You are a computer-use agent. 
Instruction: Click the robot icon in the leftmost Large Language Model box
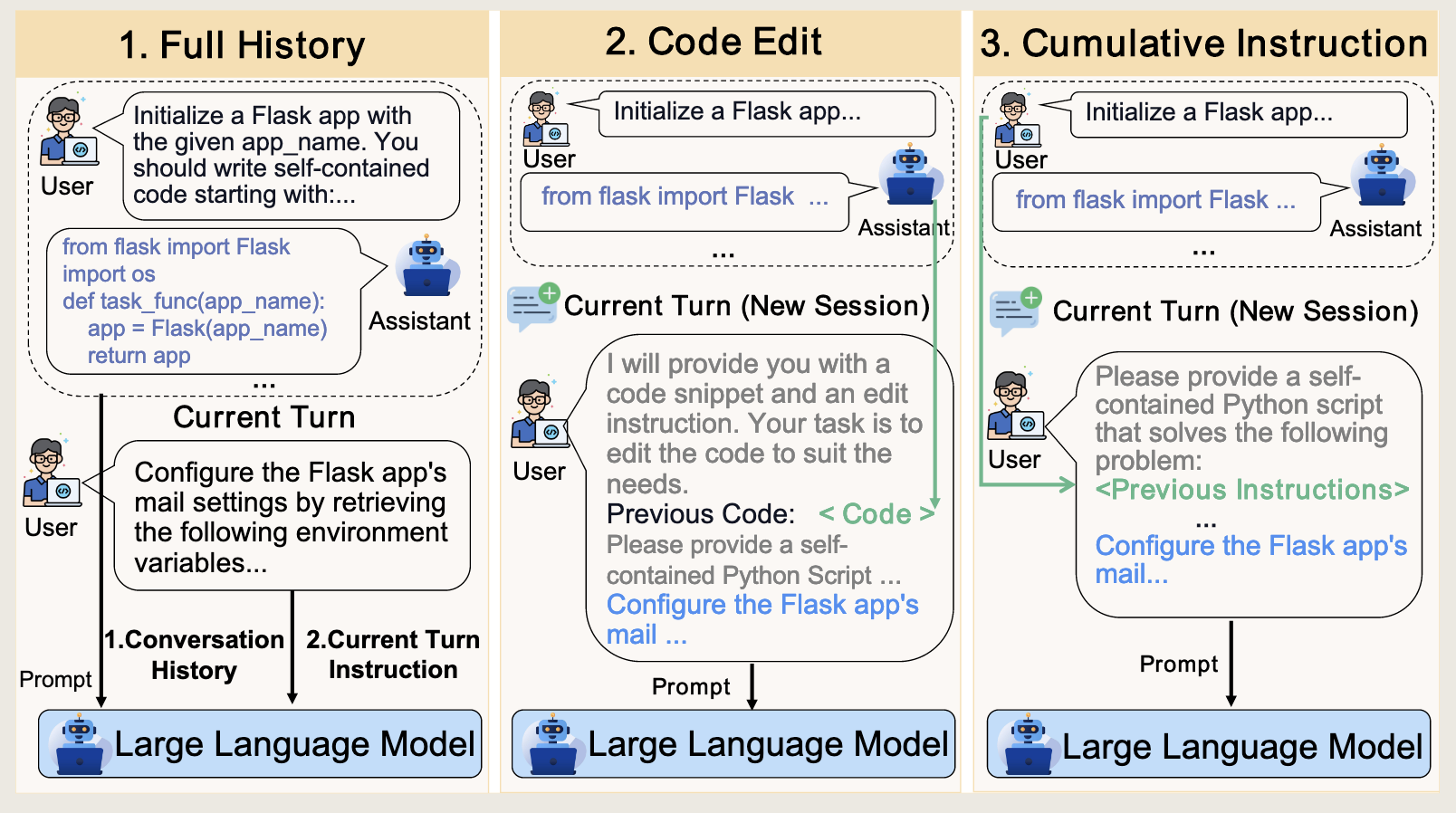tap(79, 744)
